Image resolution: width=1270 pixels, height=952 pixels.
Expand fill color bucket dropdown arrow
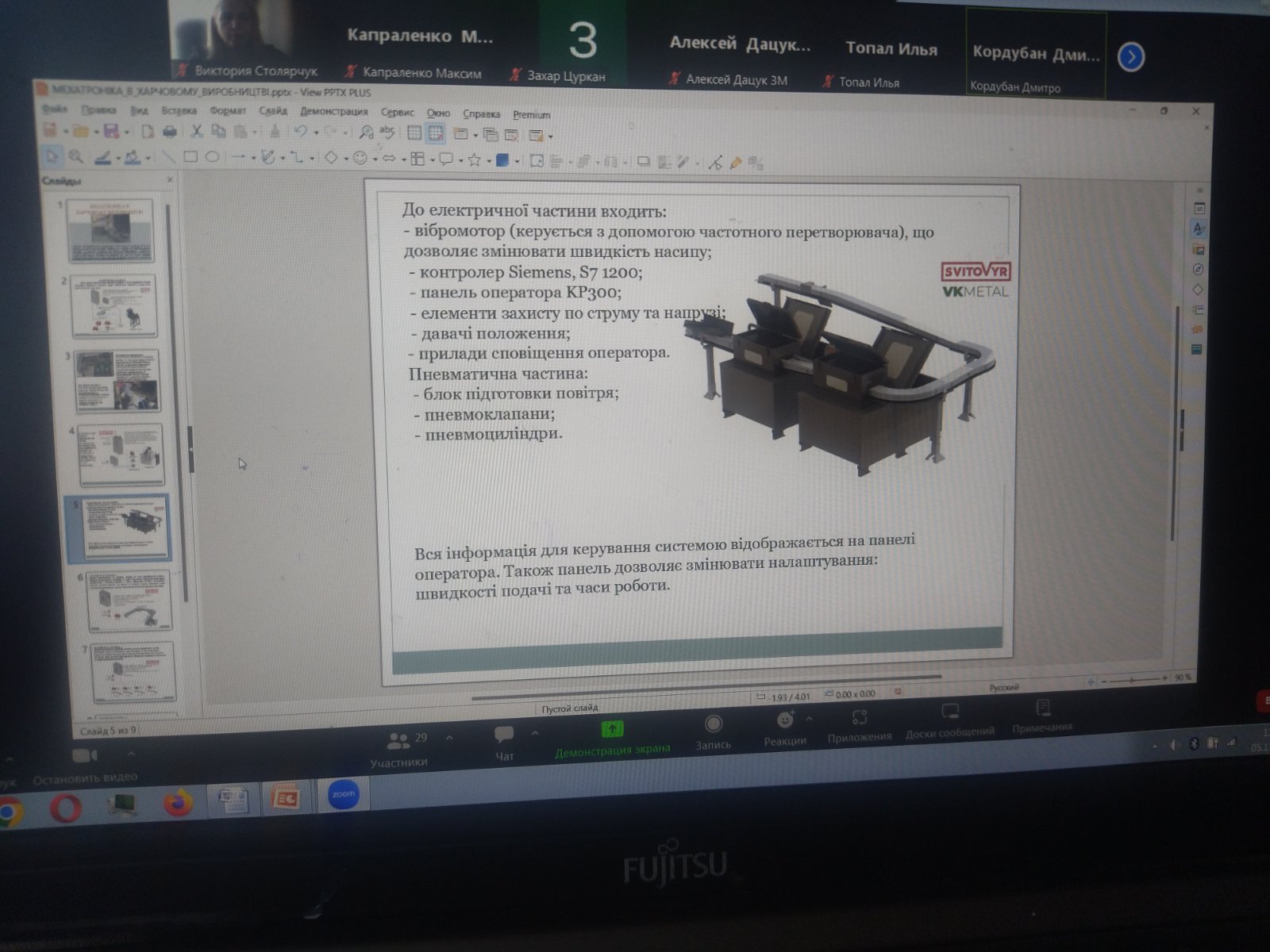pyautogui.click(x=148, y=158)
